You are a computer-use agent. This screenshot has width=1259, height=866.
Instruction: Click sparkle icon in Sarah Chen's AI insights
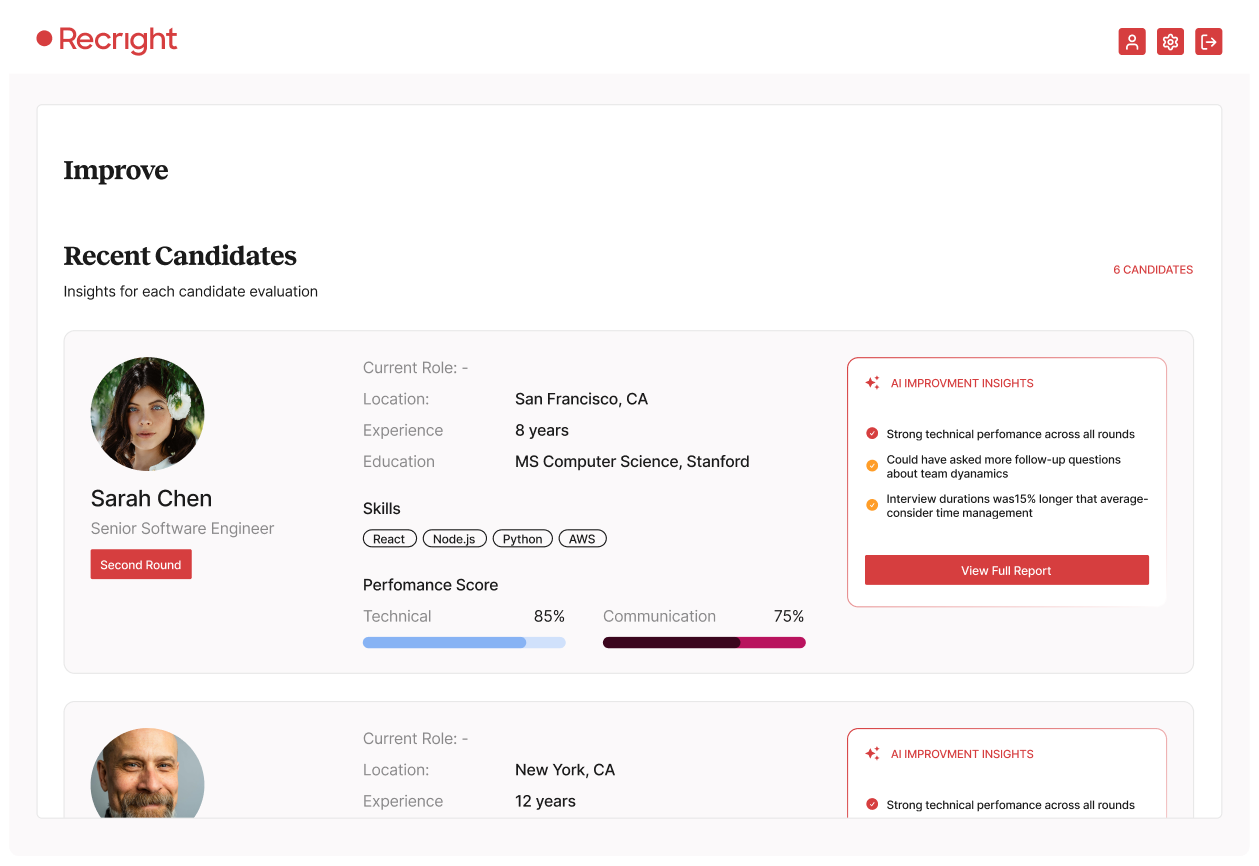(872, 383)
